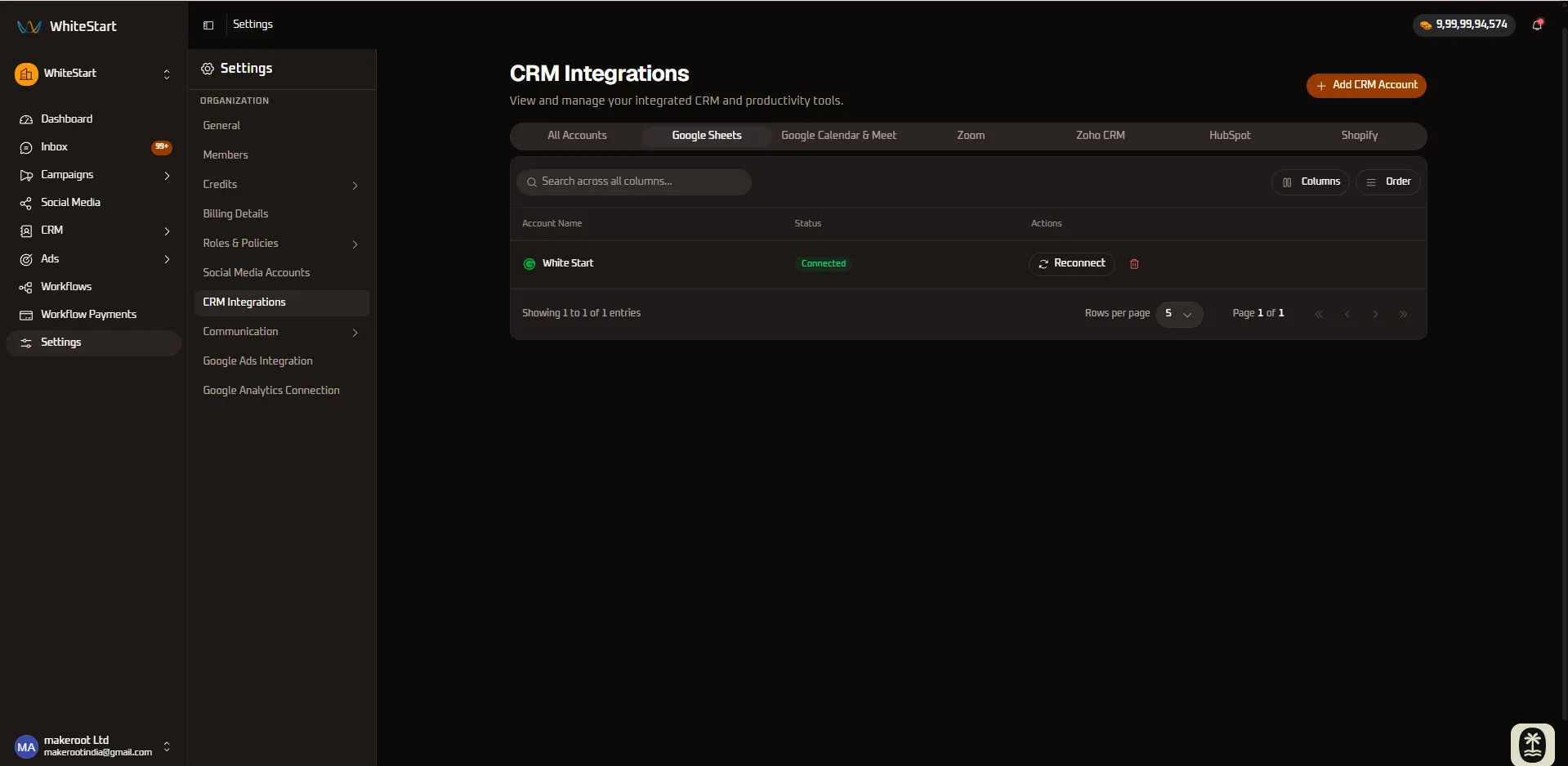Open Social Media Accounts settings
Image resolution: width=1568 pixels, height=766 pixels.
282,273
